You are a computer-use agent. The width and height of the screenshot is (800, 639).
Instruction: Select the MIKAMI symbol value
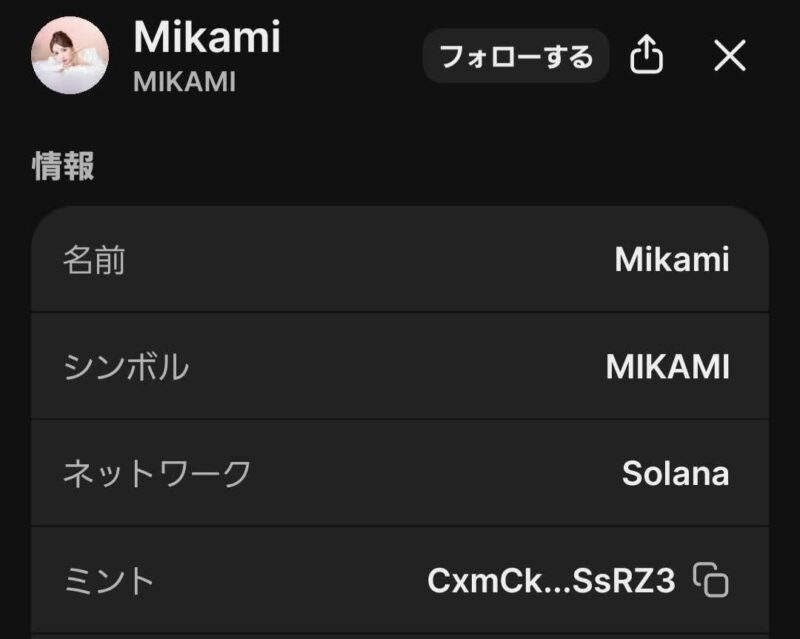[667, 367]
